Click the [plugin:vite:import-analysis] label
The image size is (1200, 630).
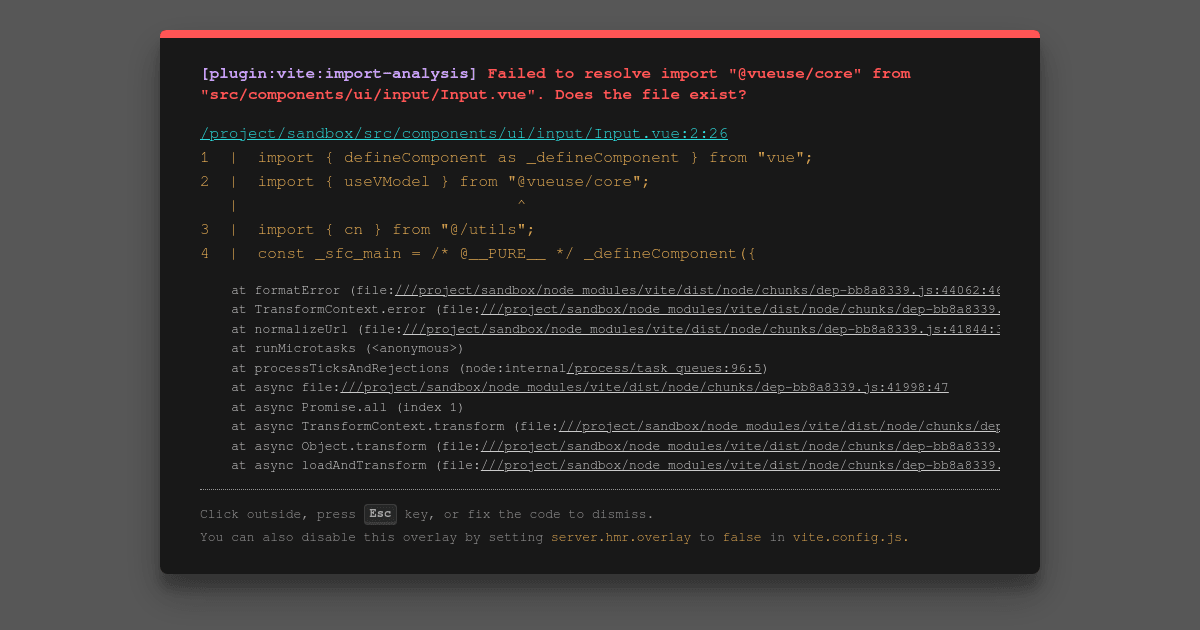(339, 74)
